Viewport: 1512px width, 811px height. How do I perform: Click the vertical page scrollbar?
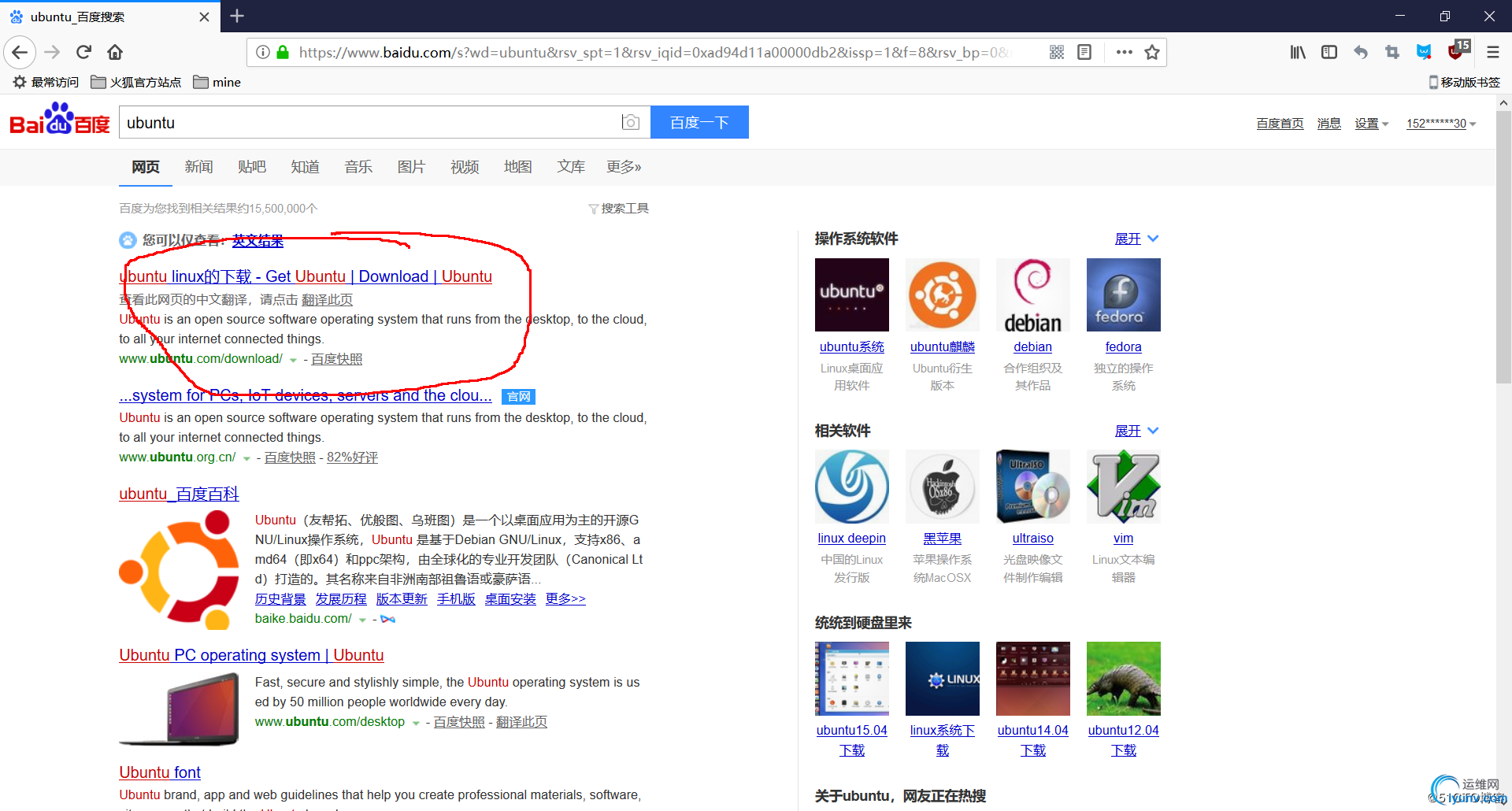coord(1503,247)
